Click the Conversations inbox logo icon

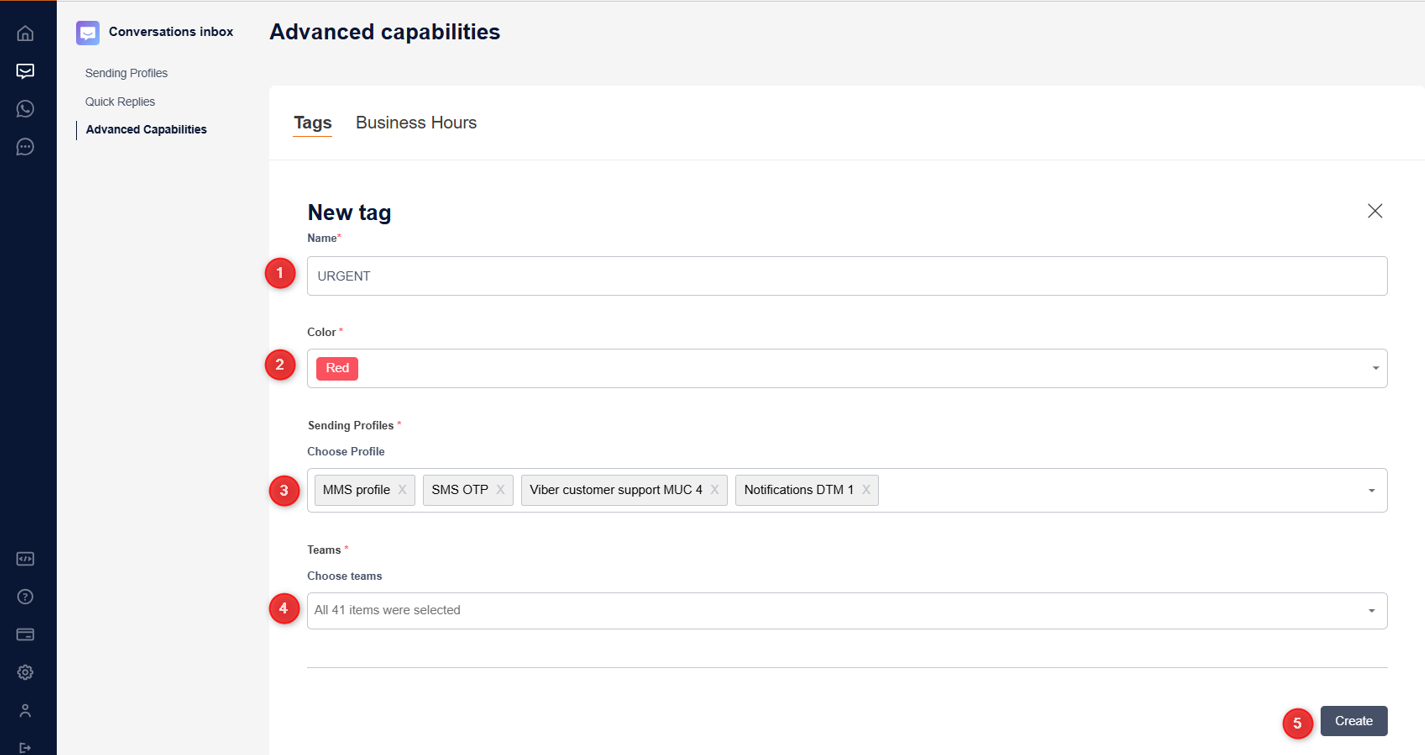[88, 33]
